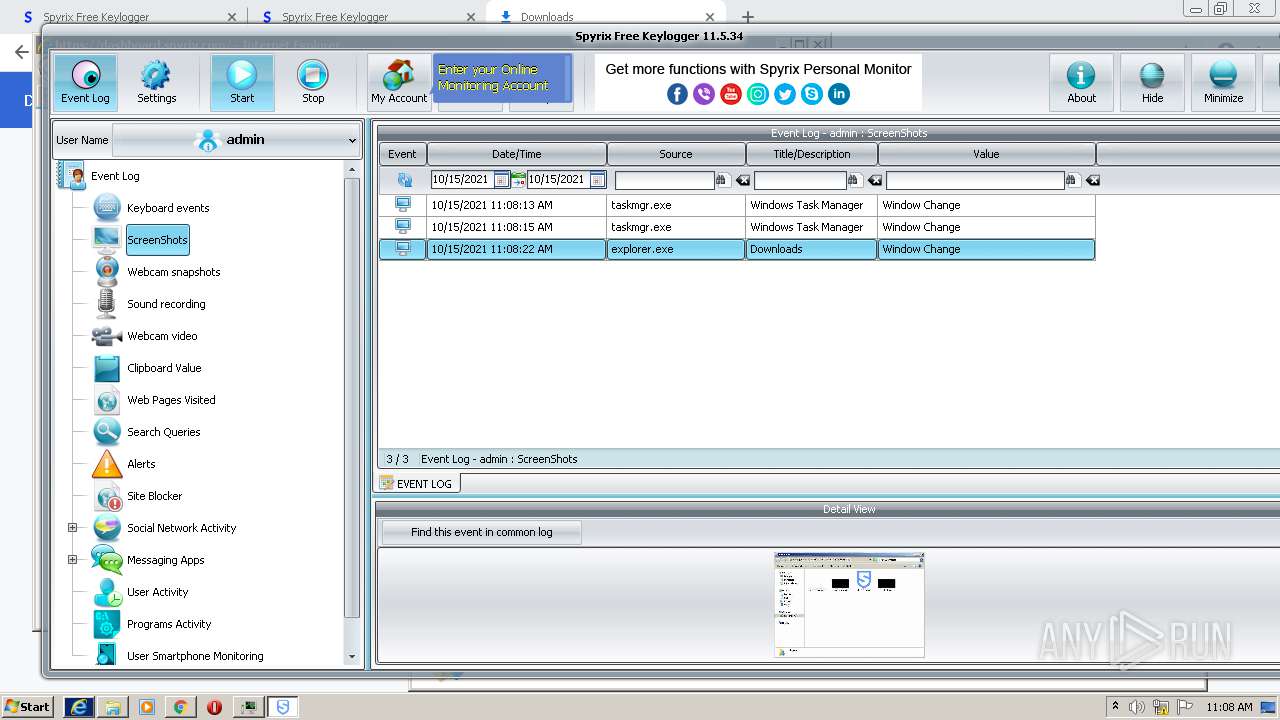The image size is (1280, 720).
Task: Select the 11:08:13 AM taskmgr.exe row
Action: [737, 205]
